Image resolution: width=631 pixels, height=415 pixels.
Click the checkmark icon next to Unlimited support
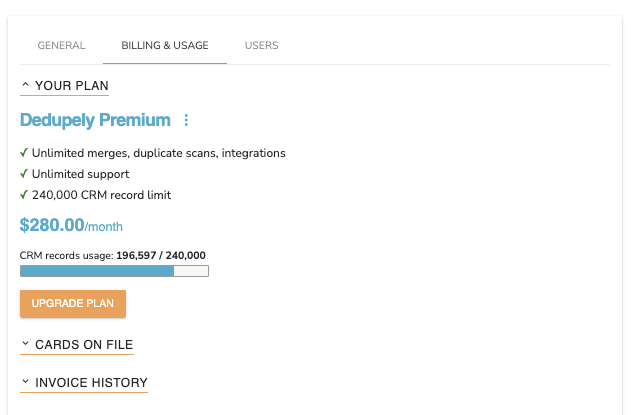(24, 174)
